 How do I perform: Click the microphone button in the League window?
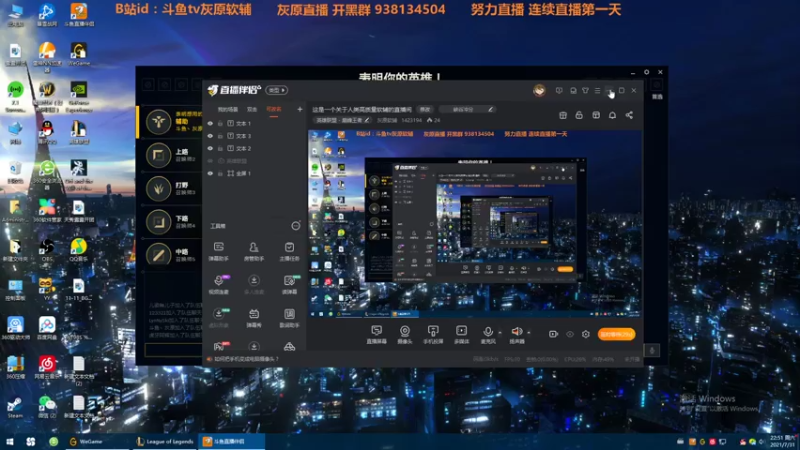(x=652, y=351)
